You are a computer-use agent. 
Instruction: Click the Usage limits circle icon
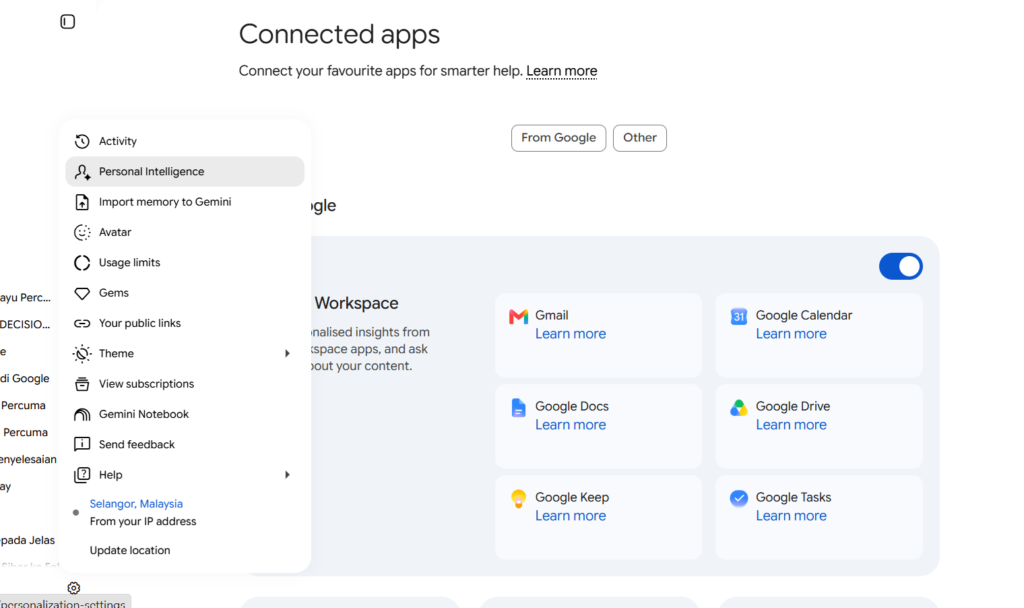82,263
